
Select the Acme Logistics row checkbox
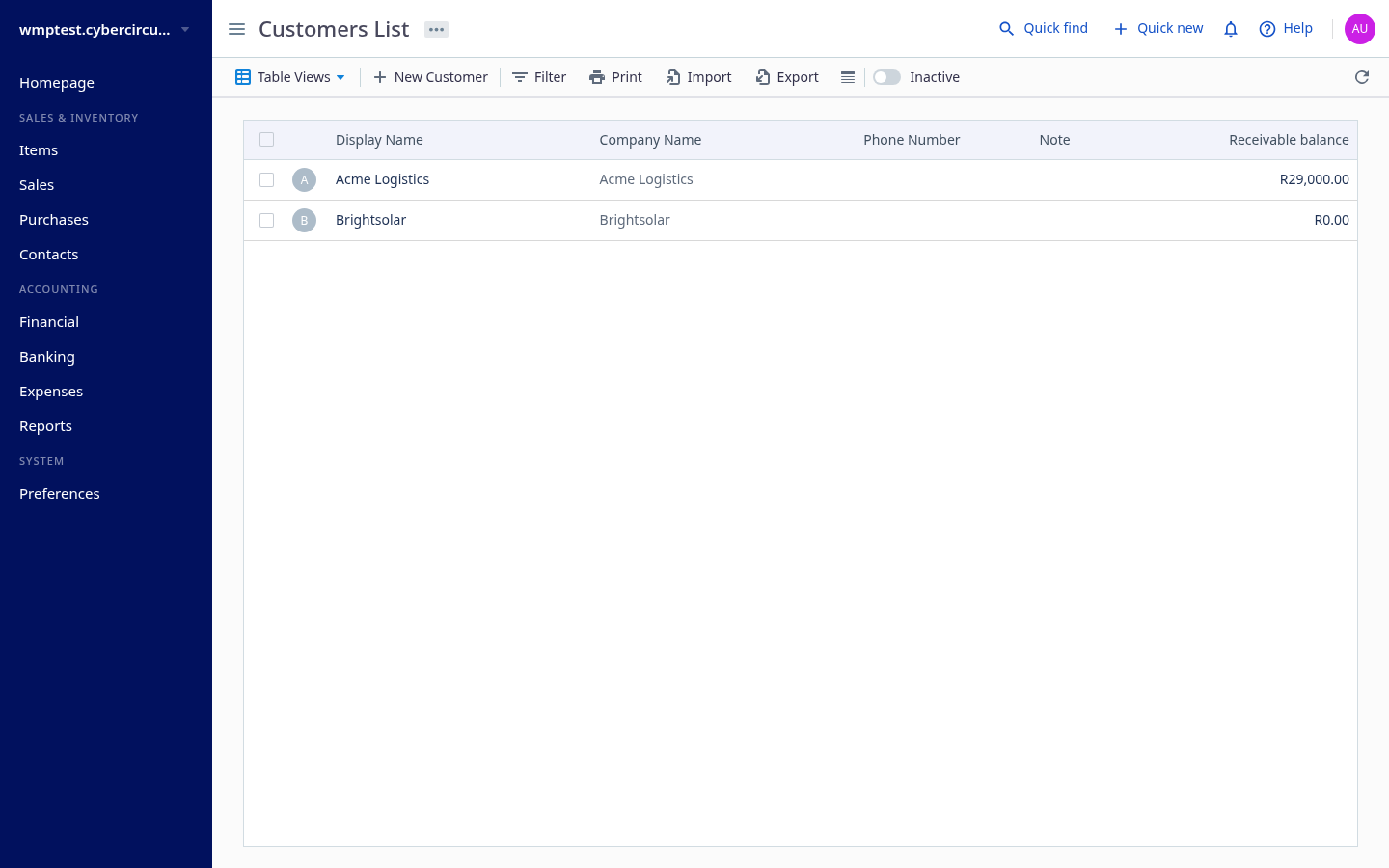tap(267, 180)
